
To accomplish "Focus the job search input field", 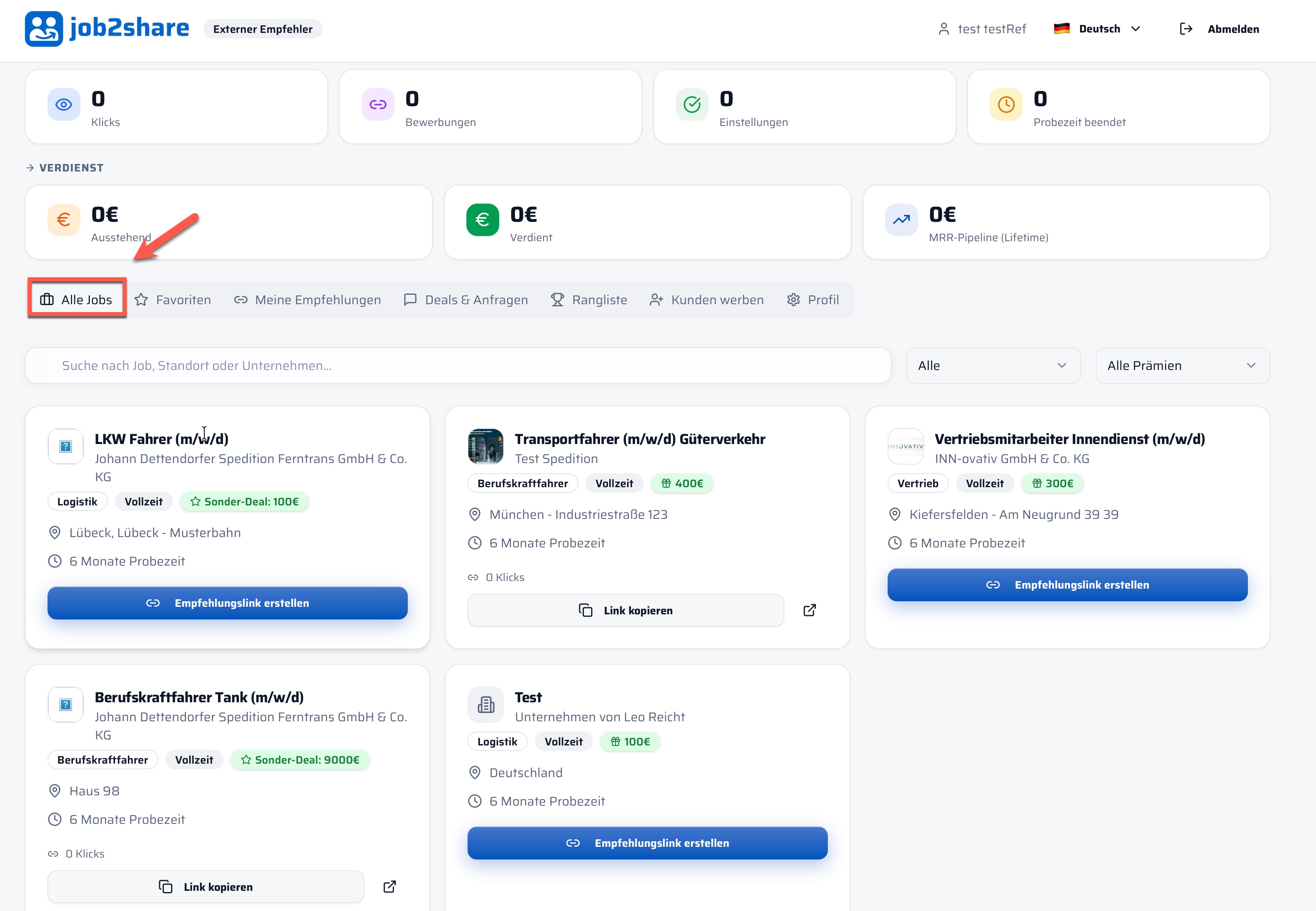I will [458, 365].
